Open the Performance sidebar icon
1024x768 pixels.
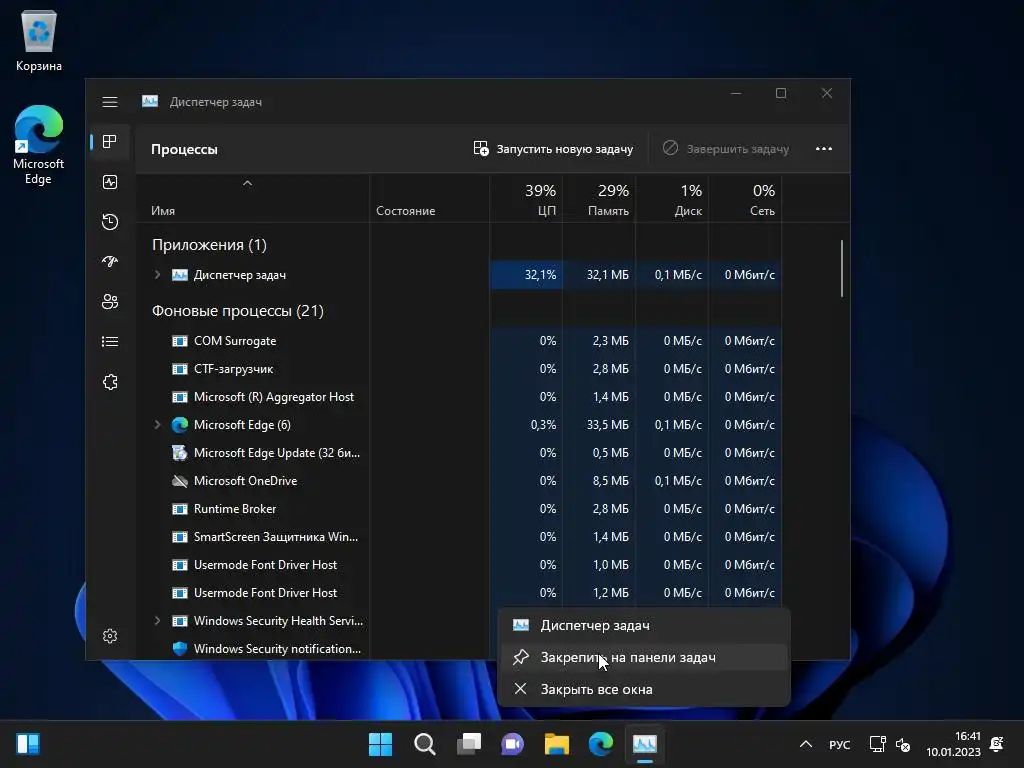pos(110,182)
